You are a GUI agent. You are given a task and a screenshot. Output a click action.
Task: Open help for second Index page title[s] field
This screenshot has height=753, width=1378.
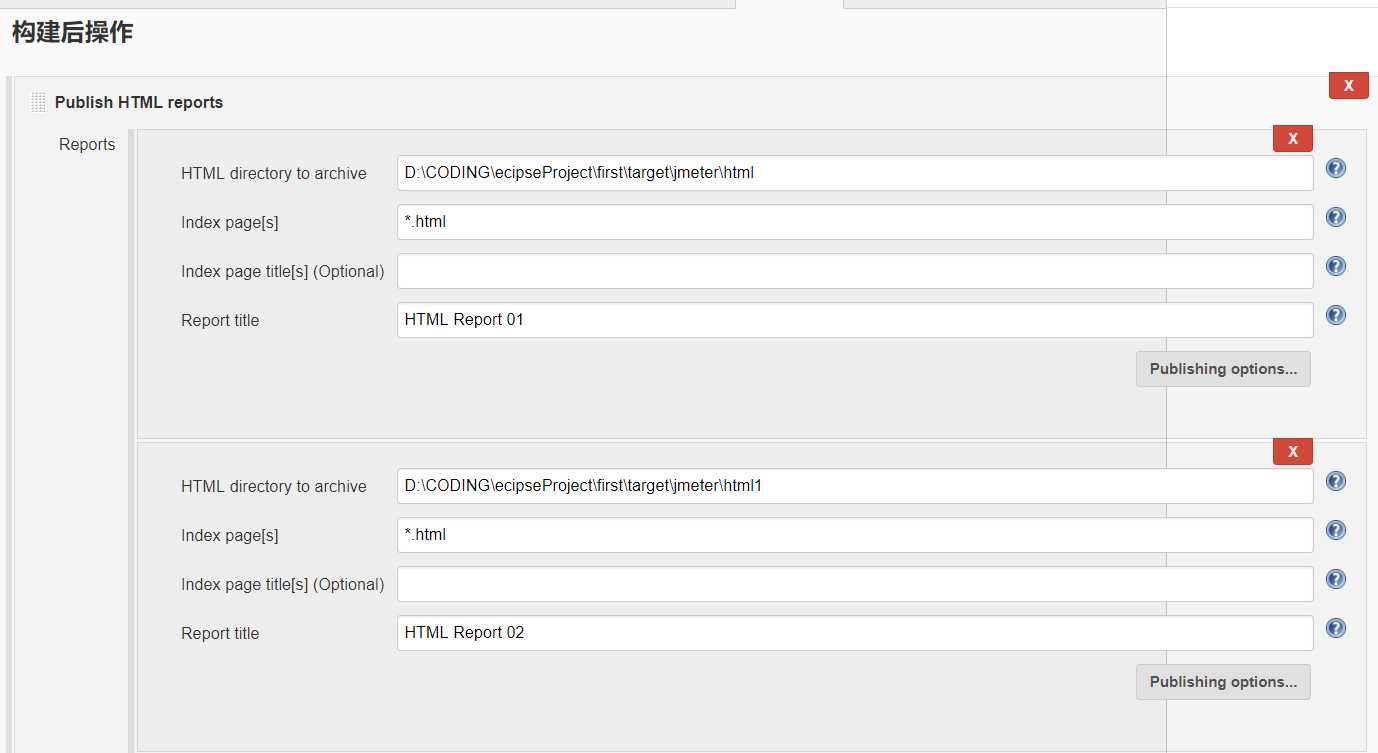click(x=1335, y=579)
